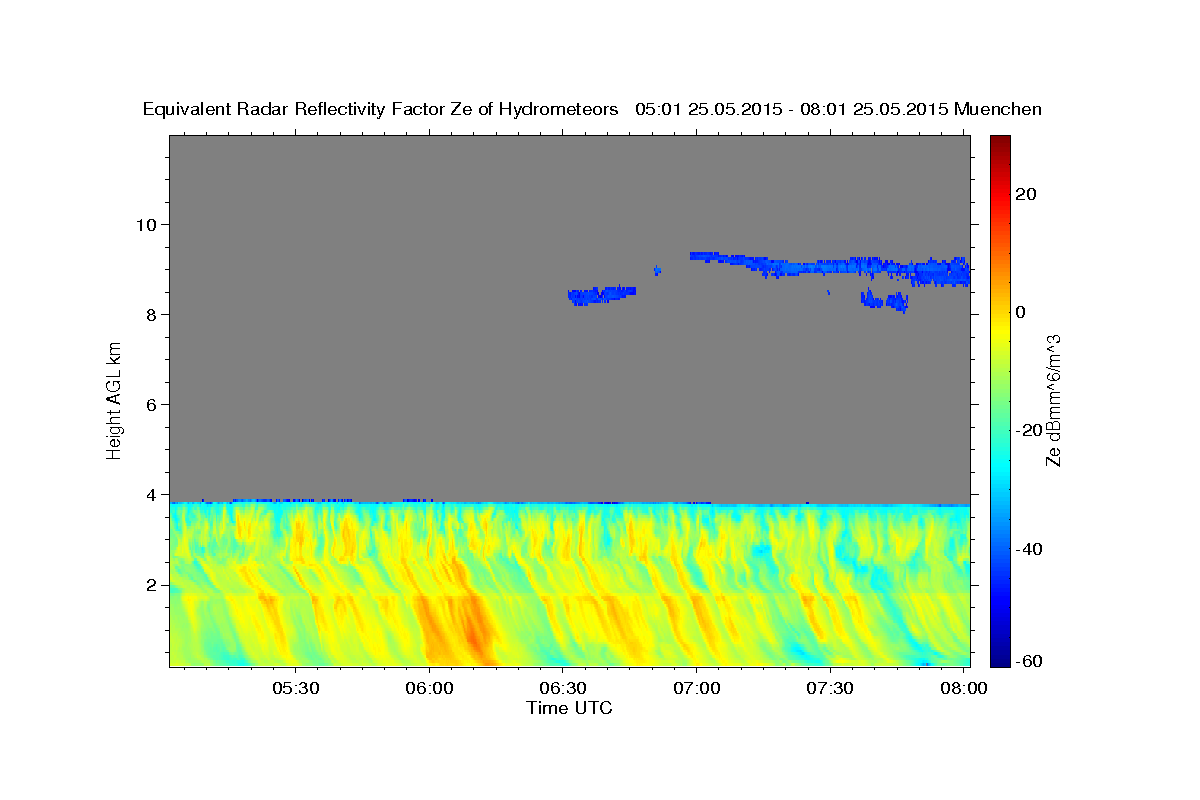Viewport: 1200px width, 800px height.
Task: Click the colorbar value 0
Action: (1020, 312)
